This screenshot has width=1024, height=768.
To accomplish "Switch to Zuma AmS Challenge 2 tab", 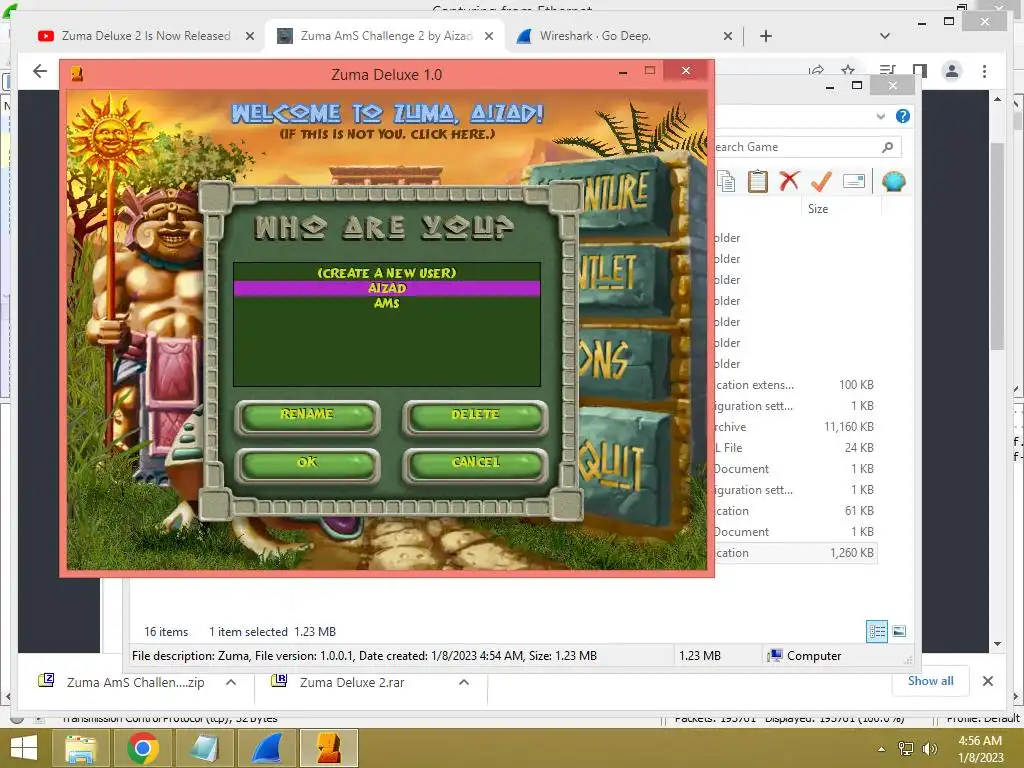I will [385, 36].
